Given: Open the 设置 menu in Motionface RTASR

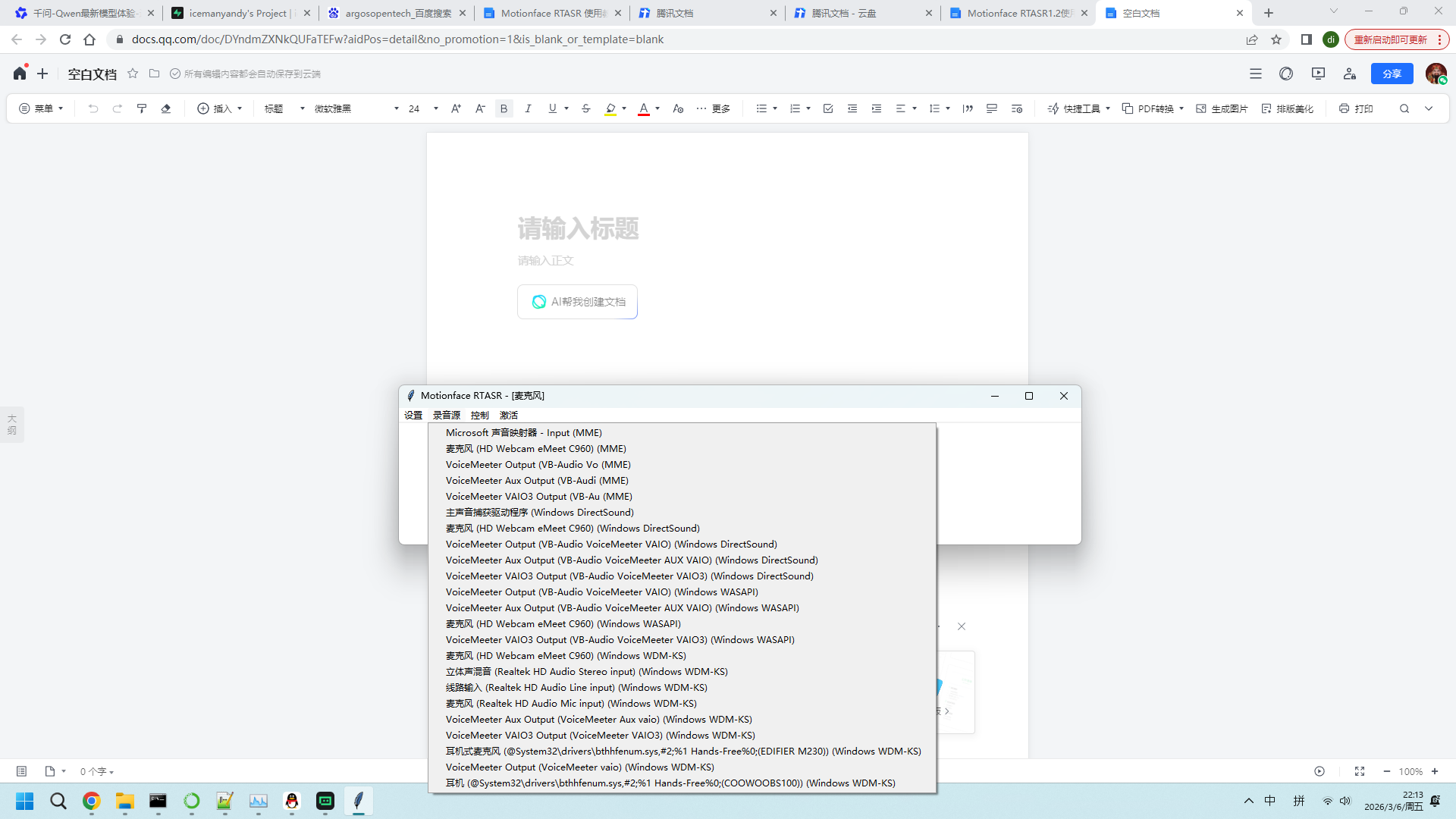Looking at the screenshot, I should [x=413, y=416].
